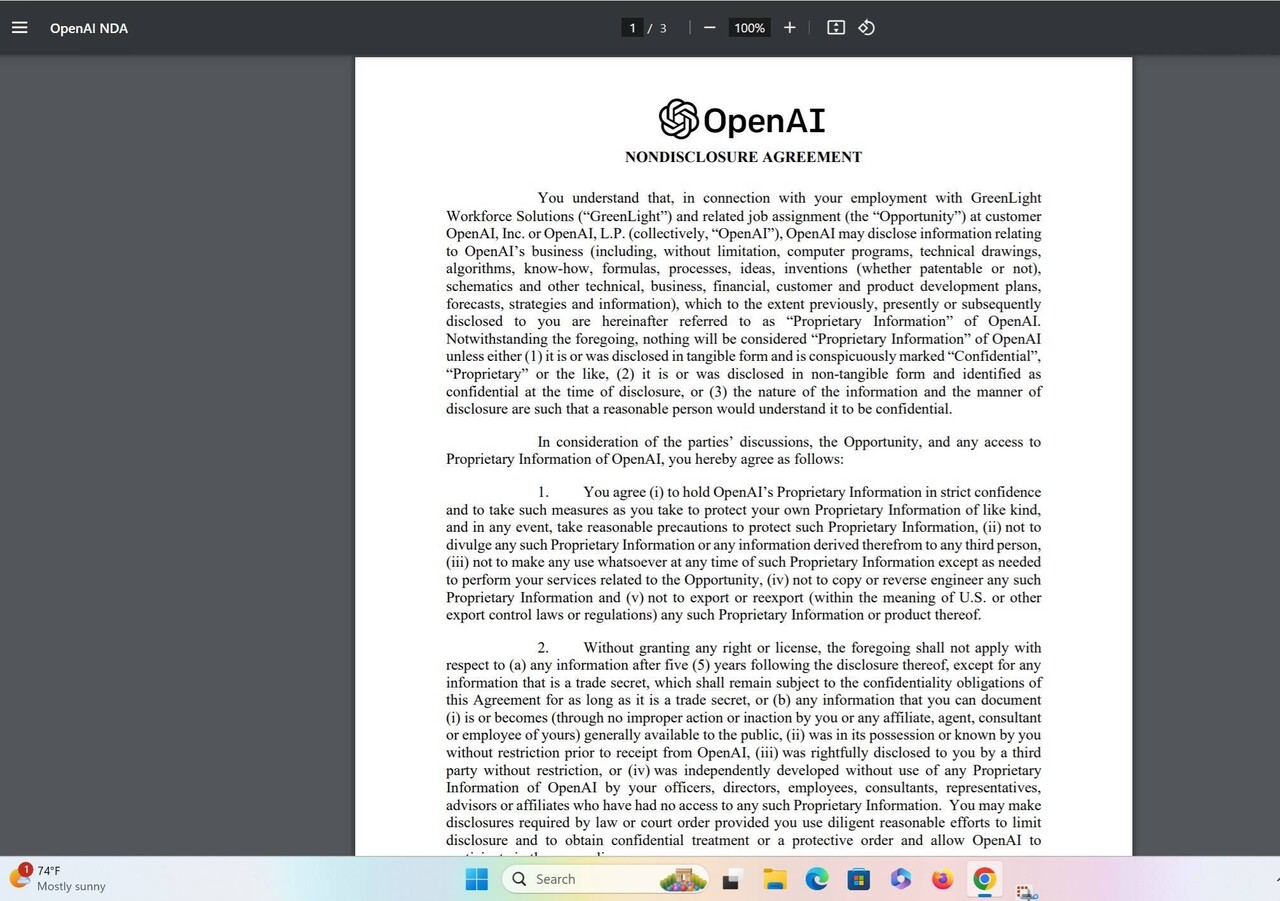Open File Explorer from the taskbar
Screen dimensions: 1280x901
point(774,879)
